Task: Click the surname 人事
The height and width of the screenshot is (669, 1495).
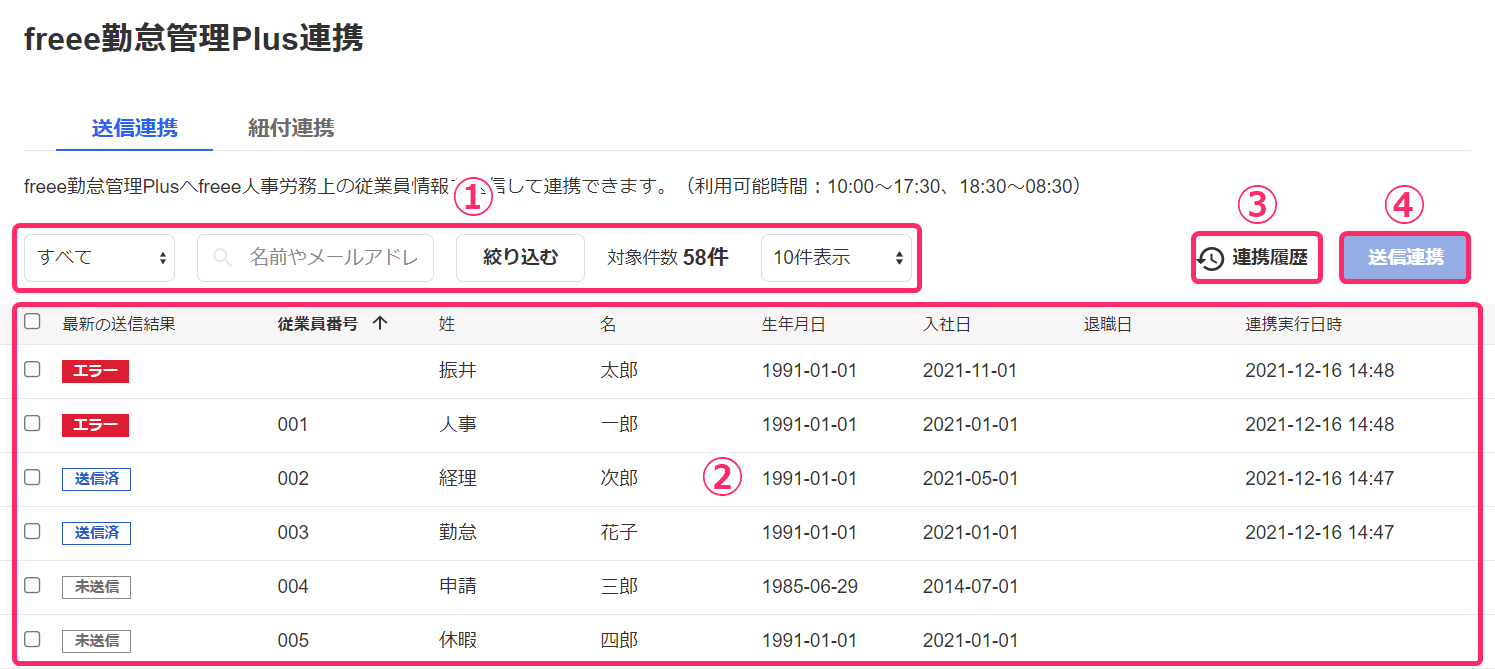Action: (x=457, y=425)
